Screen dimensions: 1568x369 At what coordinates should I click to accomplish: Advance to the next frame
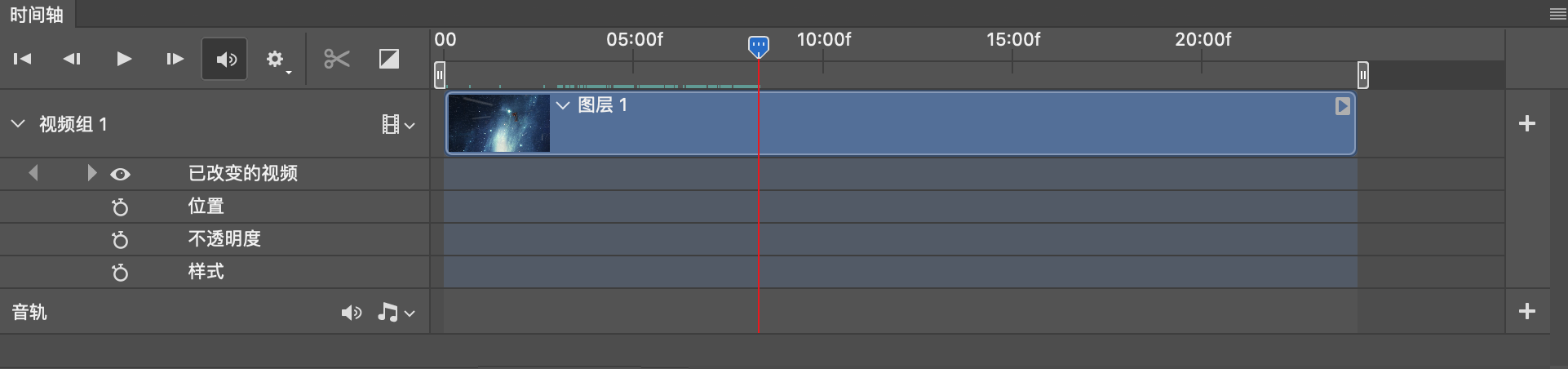[175, 59]
